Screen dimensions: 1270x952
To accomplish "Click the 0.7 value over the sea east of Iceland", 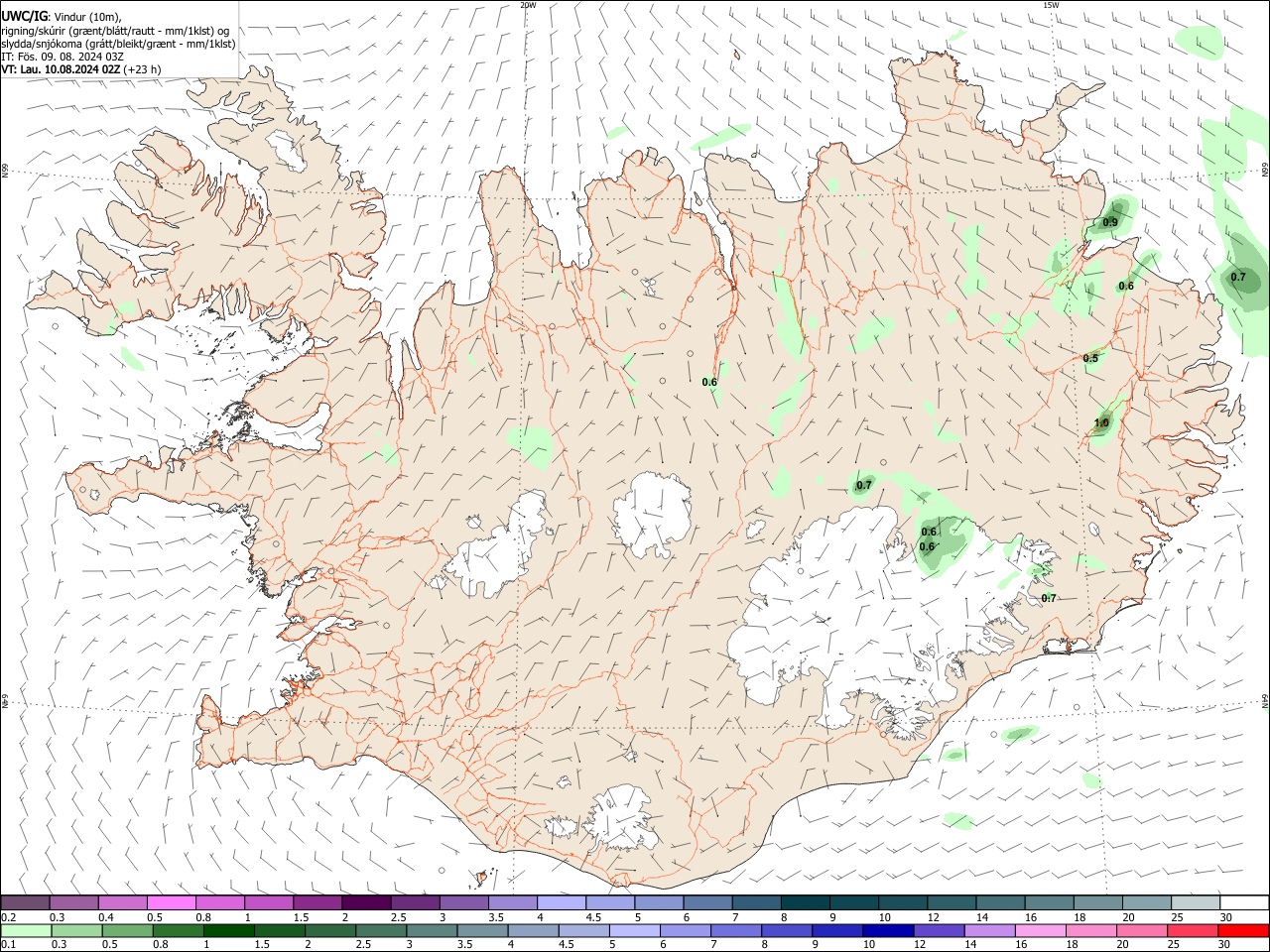I will click(x=1238, y=277).
